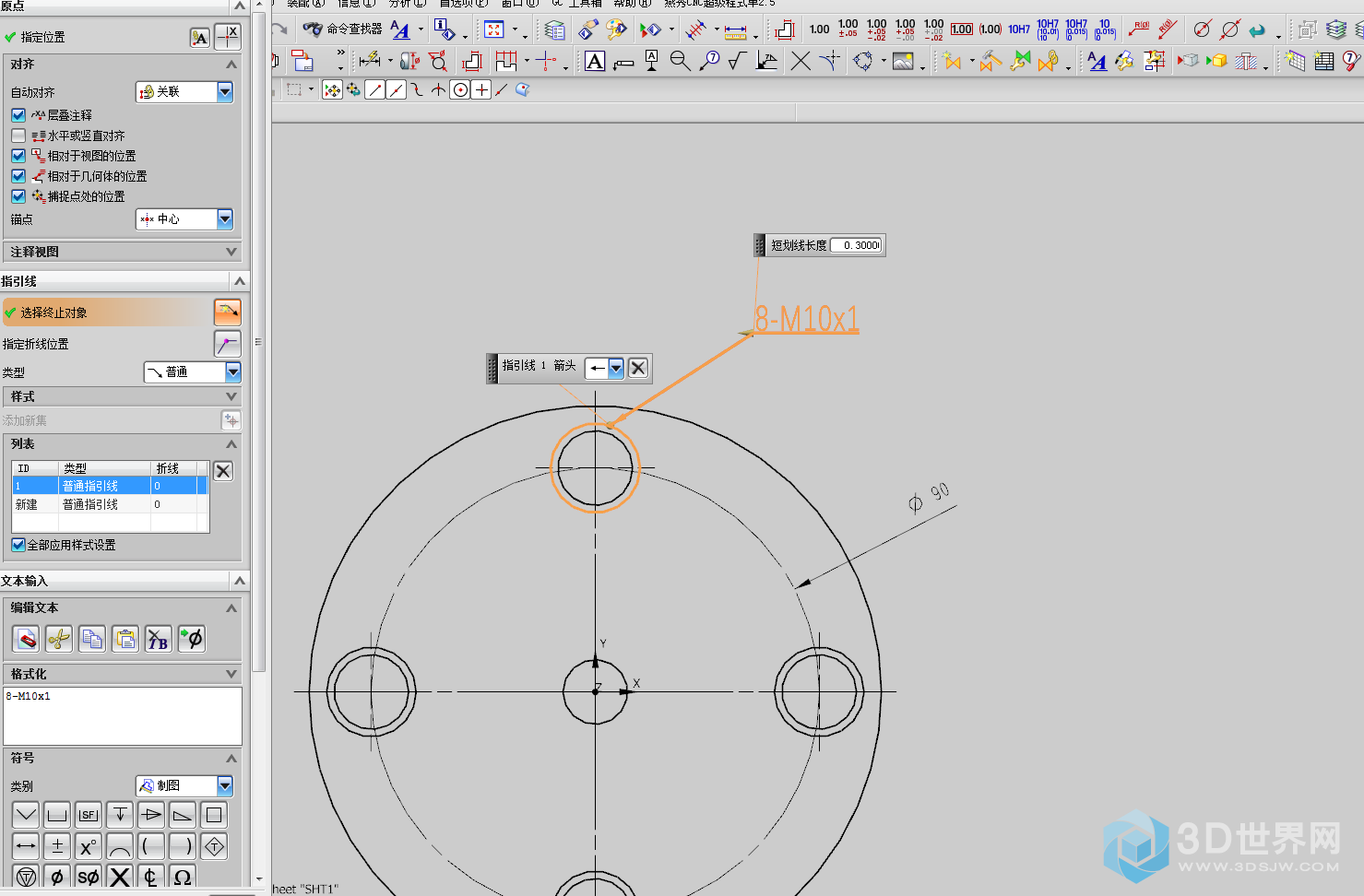
Task: Insert the degree X° symbol
Action: point(89,846)
